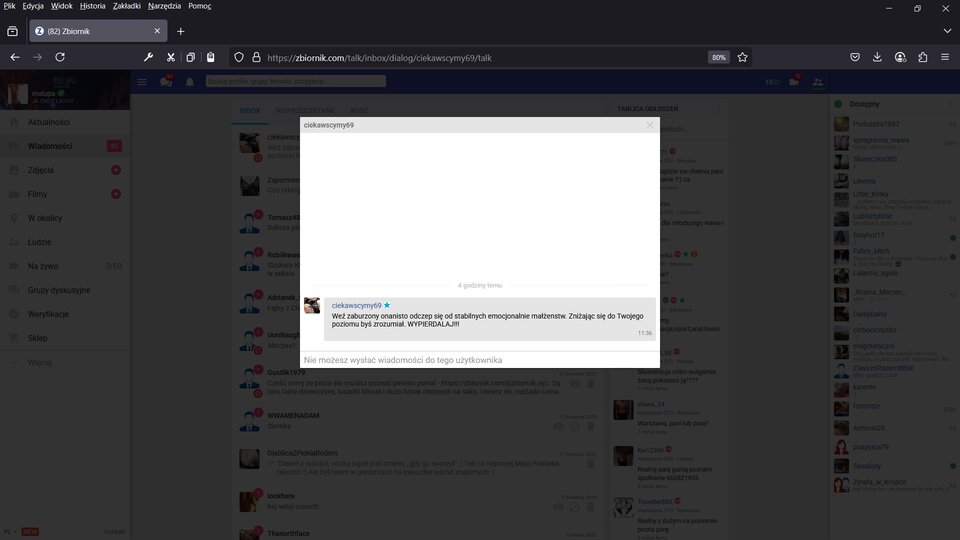Bookmark this page with the star
The height and width of the screenshot is (540, 960).
click(x=743, y=58)
